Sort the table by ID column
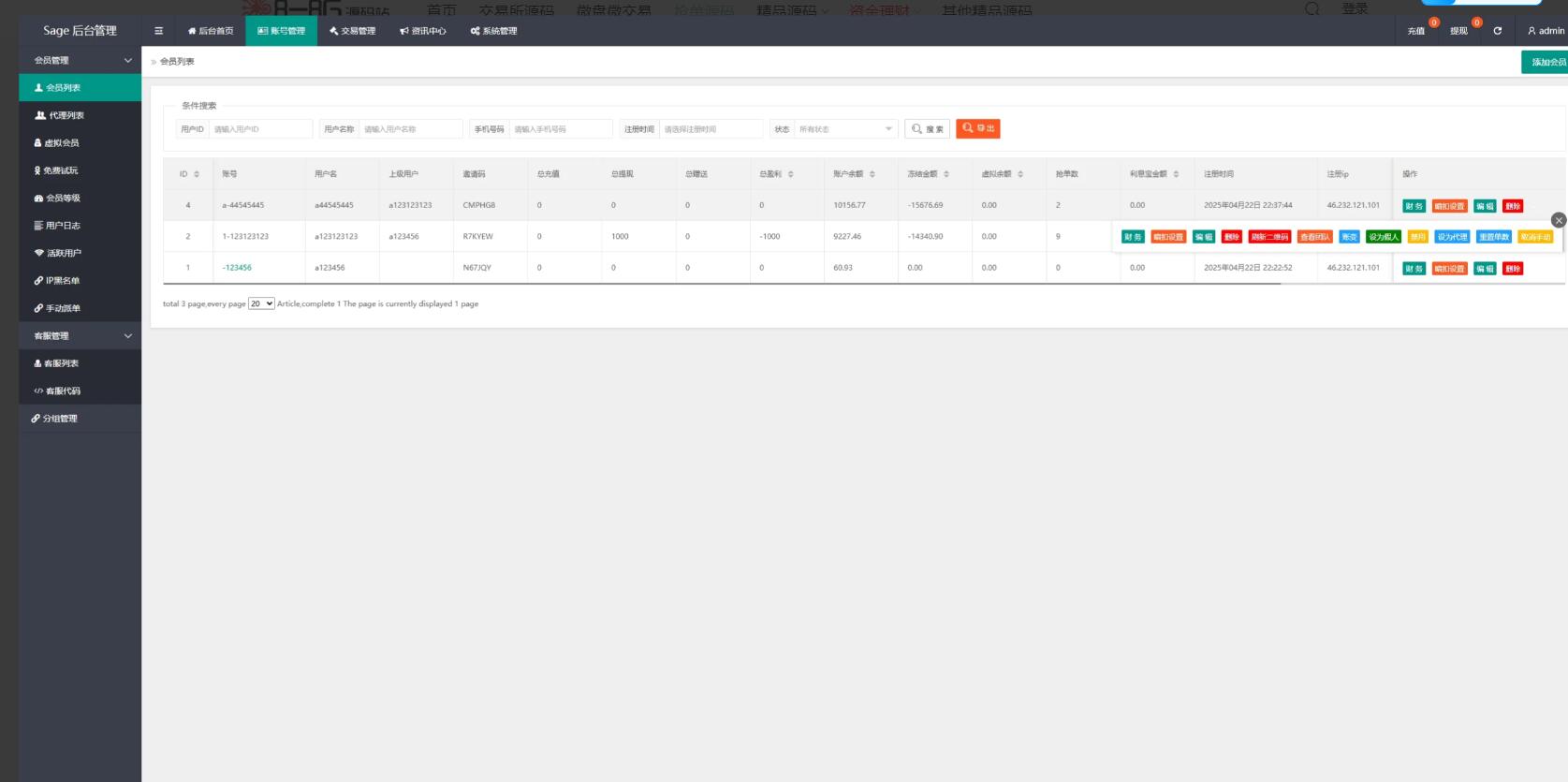This screenshot has height=782, width=1568. [x=197, y=174]
